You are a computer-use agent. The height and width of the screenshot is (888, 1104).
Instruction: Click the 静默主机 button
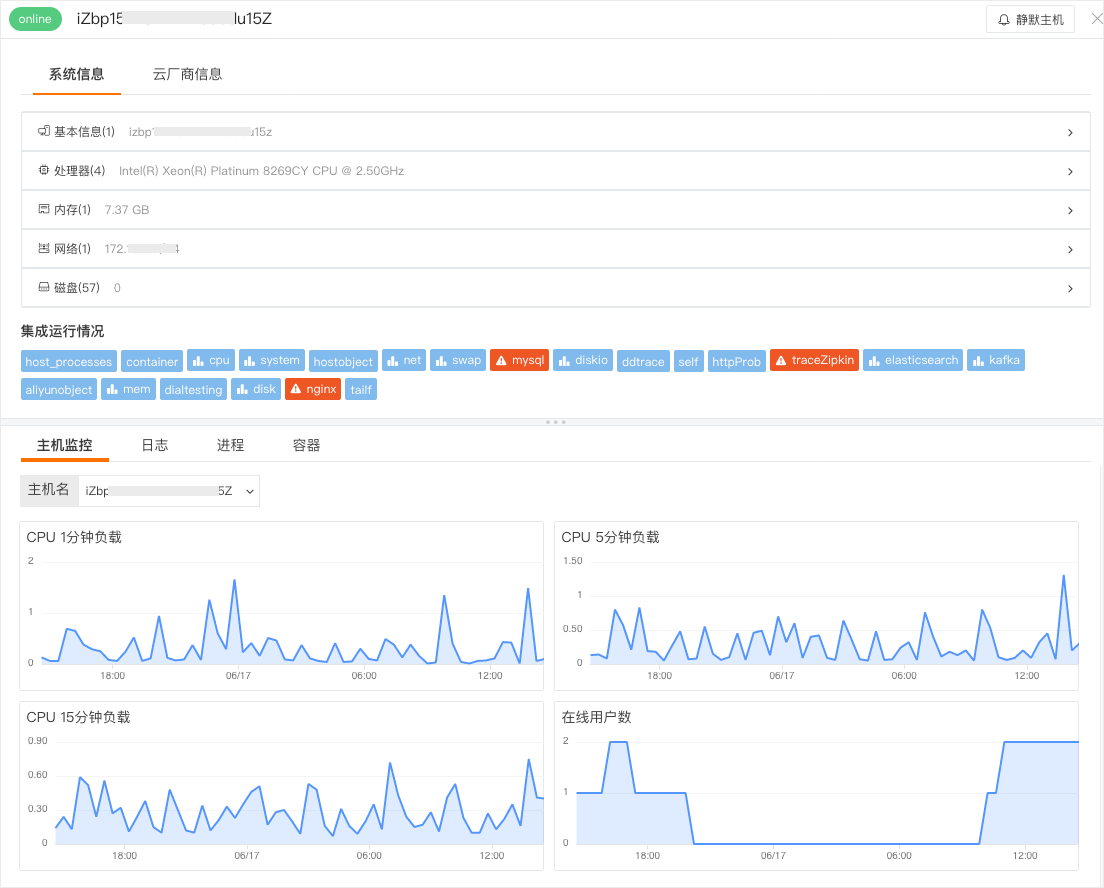coord(1030,20)
